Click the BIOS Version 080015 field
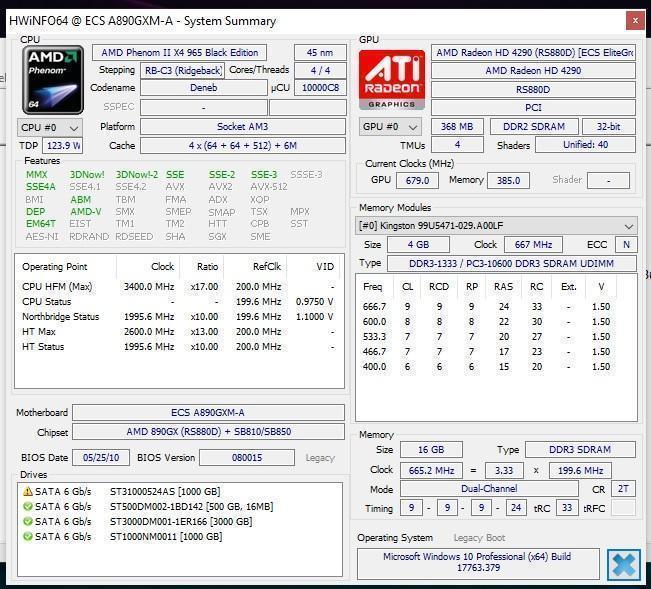The height and width of the screenshot is (589, 651). point(247,458)
